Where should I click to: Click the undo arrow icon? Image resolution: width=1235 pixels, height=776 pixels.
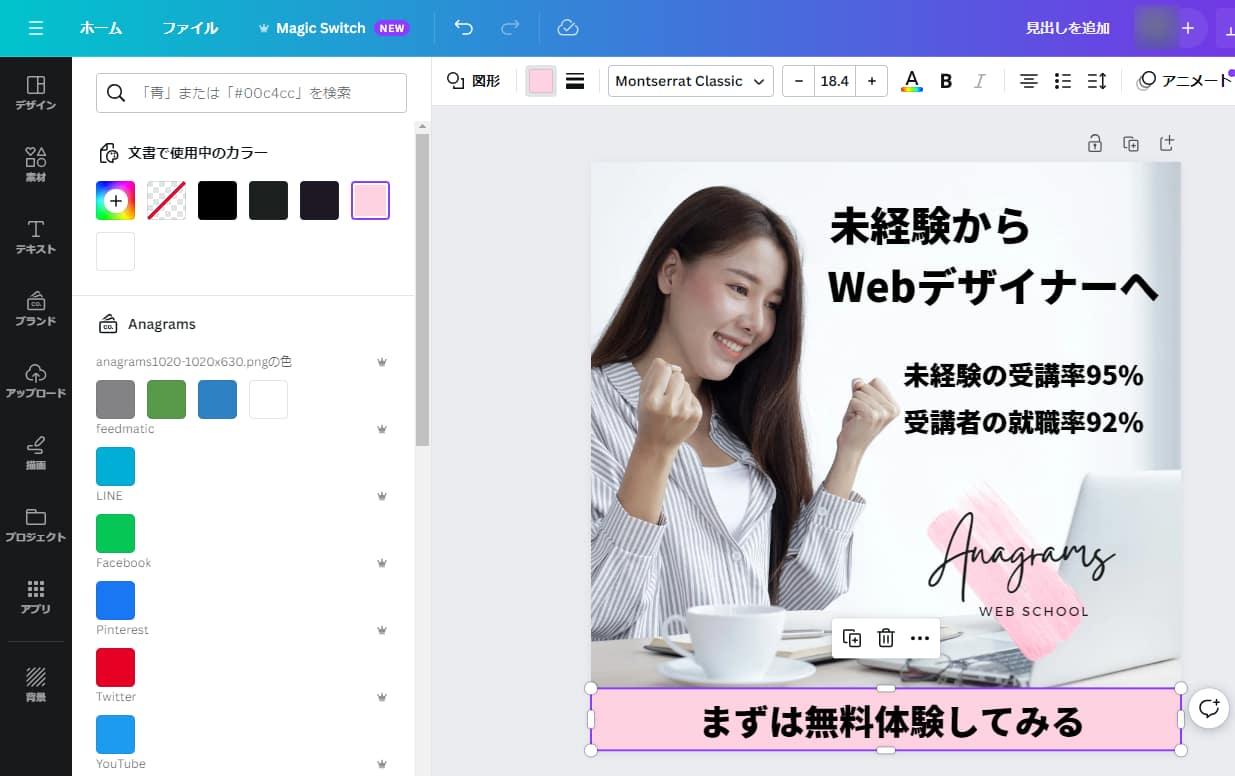coord(463,28)
